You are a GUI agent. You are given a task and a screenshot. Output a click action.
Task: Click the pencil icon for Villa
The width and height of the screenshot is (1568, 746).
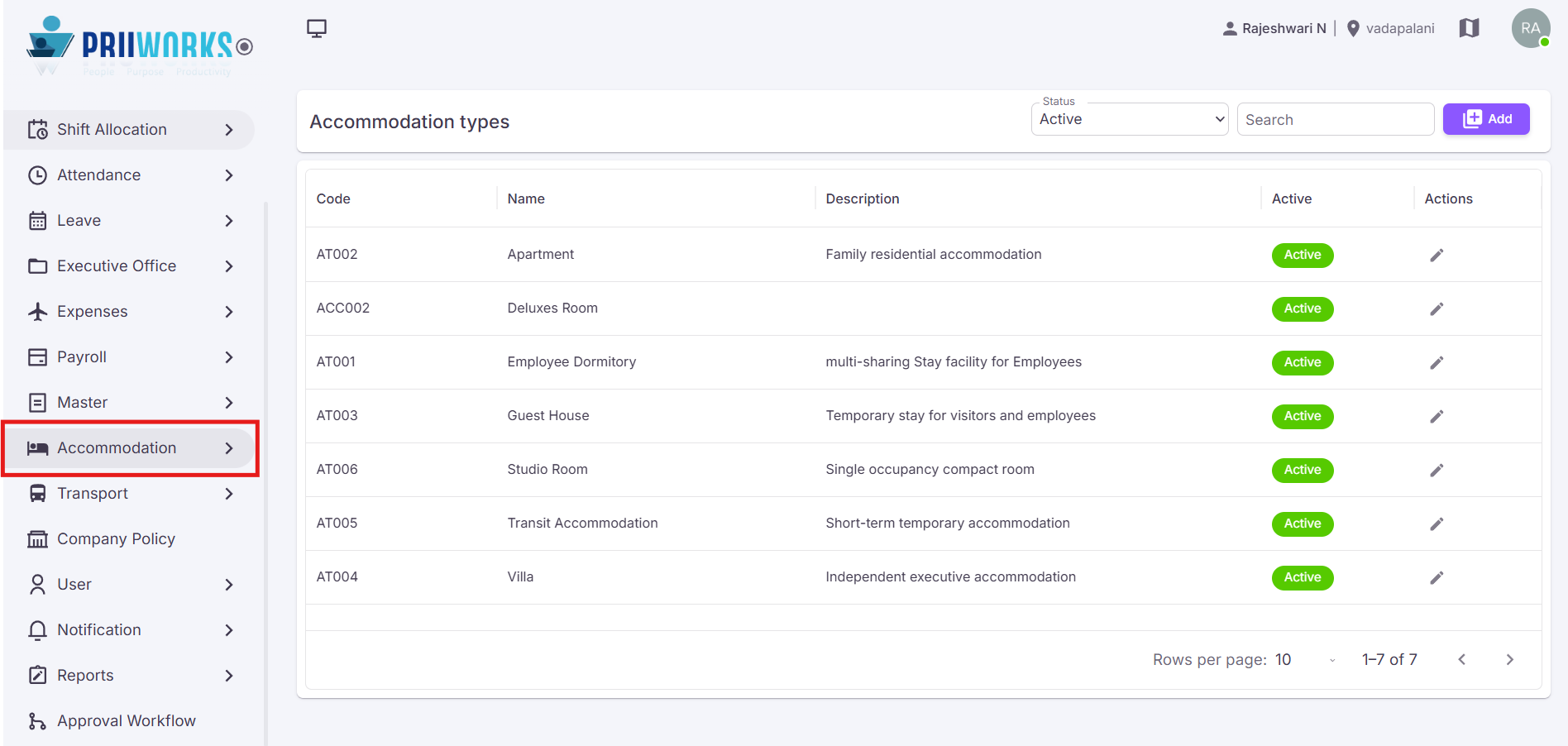(1437, 577)
